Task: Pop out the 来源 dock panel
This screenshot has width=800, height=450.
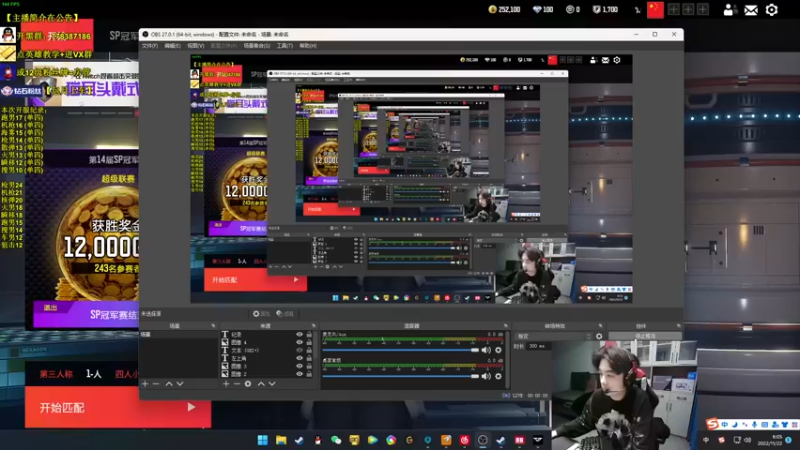Action: 314,326
